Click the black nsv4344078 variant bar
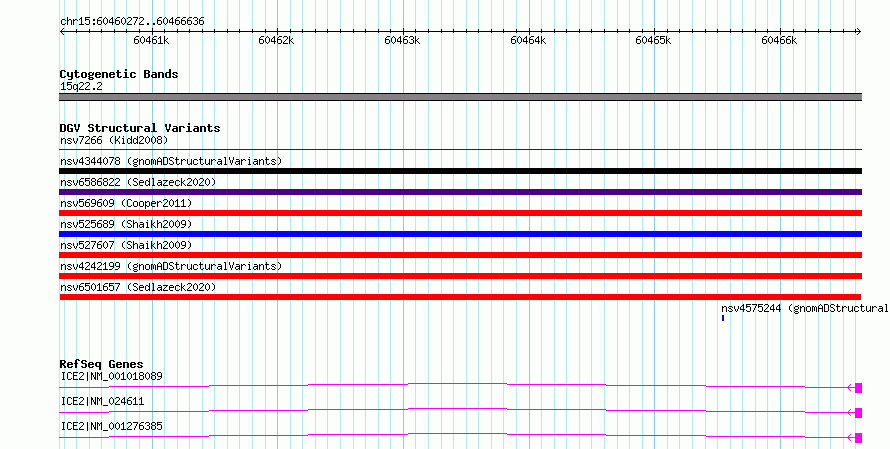 (460, 171)
